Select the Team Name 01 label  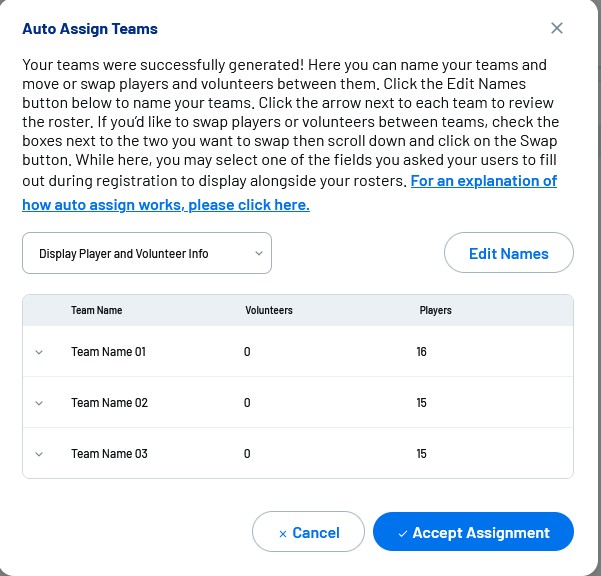tap(109, 352)
